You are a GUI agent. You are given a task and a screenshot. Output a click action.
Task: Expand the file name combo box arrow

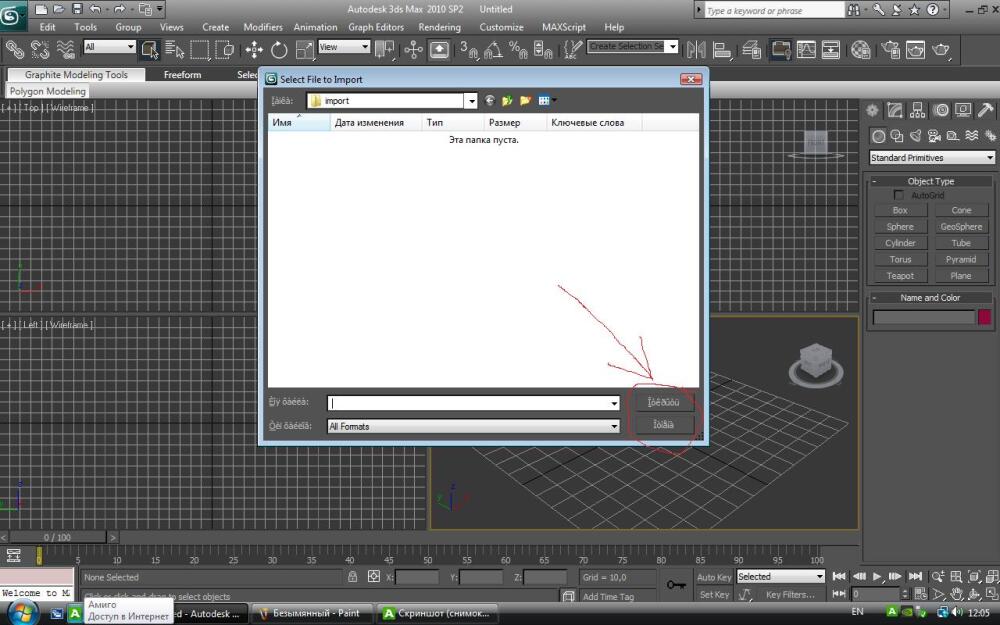(x=614, y=403)
